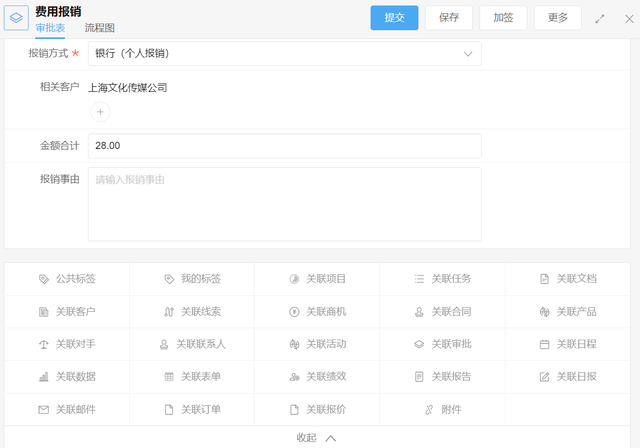Viewport: 640px width, 448px height.
Task: Click into the 报销事由 text area
Action: pyautogui.click(x=284, y=204)
